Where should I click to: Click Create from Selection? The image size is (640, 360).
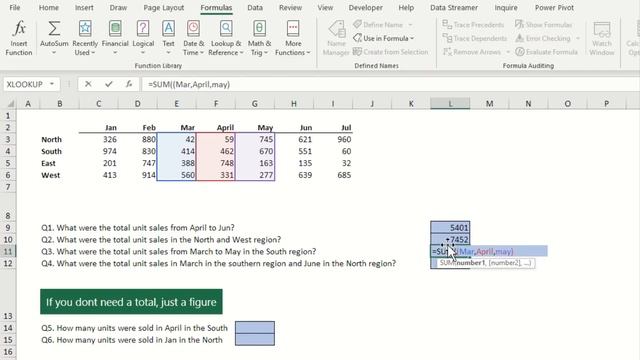tap(391, 52)
